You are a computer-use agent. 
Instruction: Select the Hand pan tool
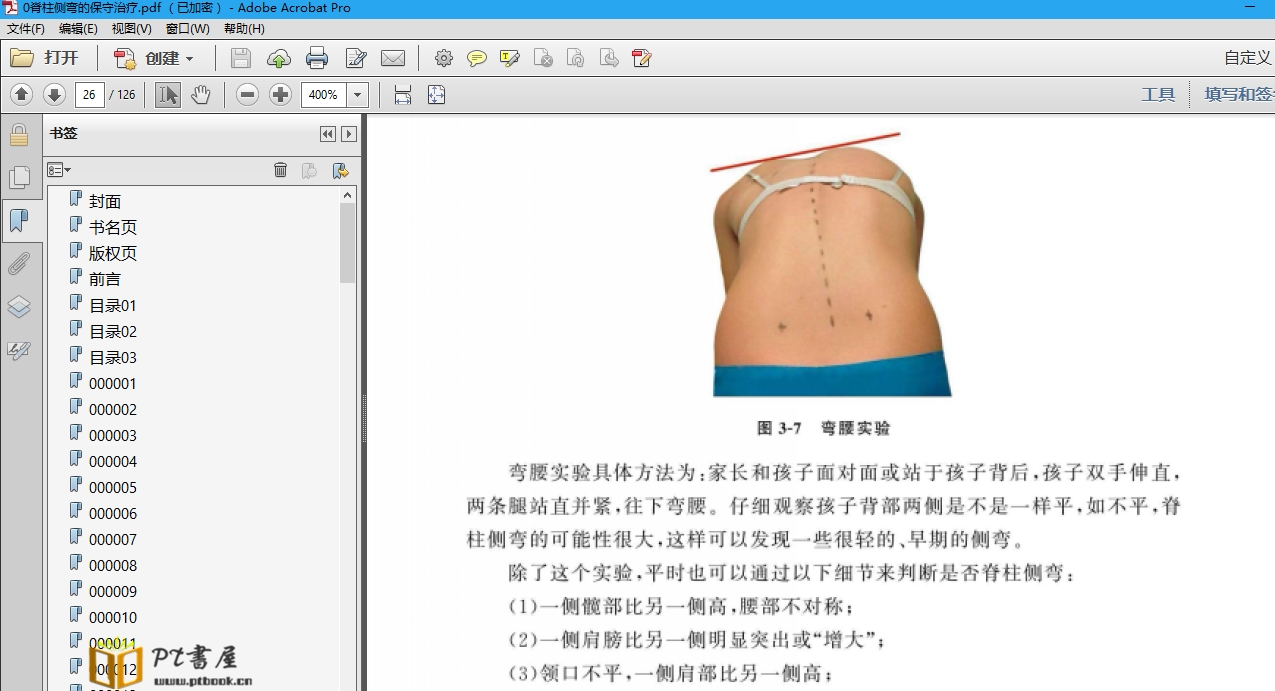[201, 95]
